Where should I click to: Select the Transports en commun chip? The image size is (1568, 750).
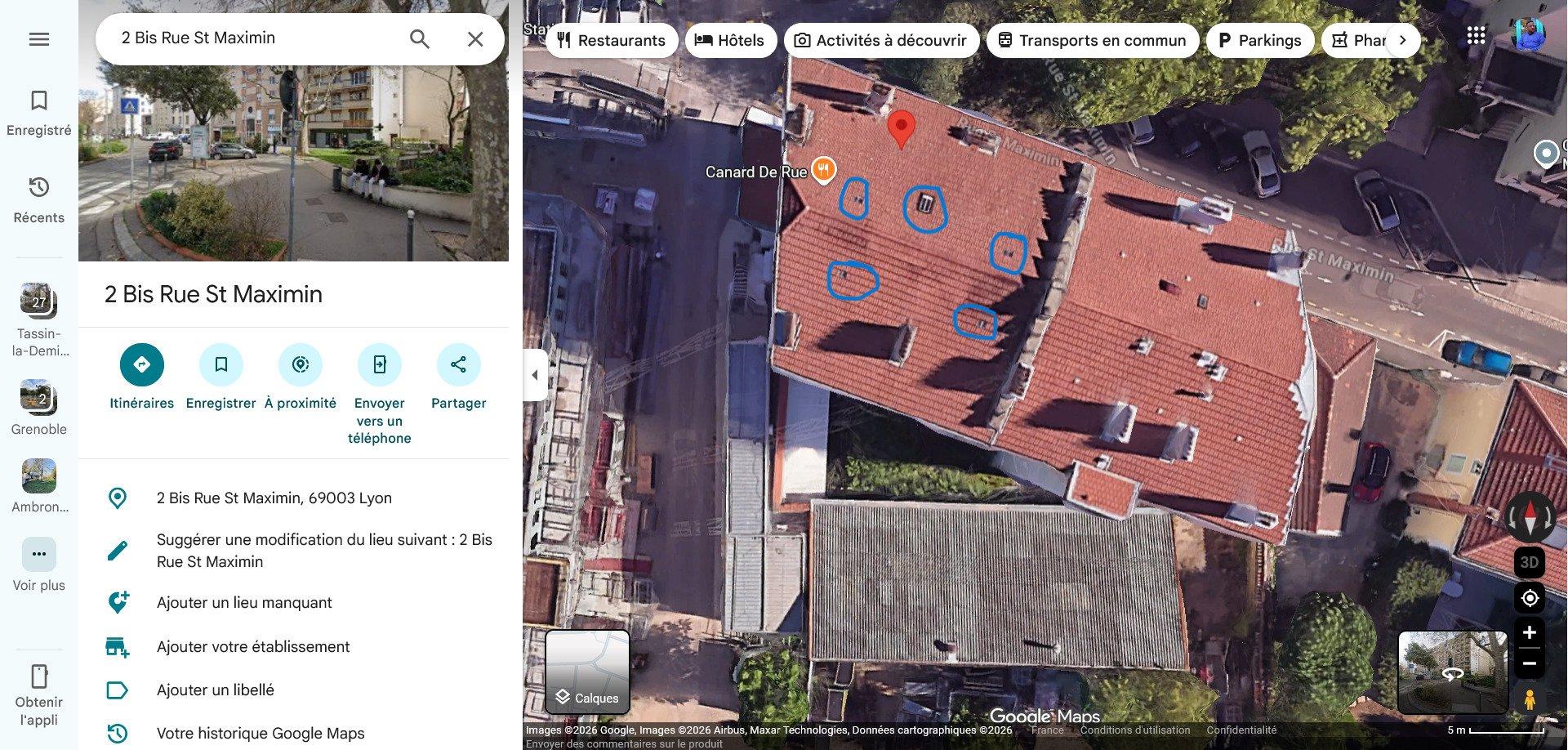tap(1093, 40)
